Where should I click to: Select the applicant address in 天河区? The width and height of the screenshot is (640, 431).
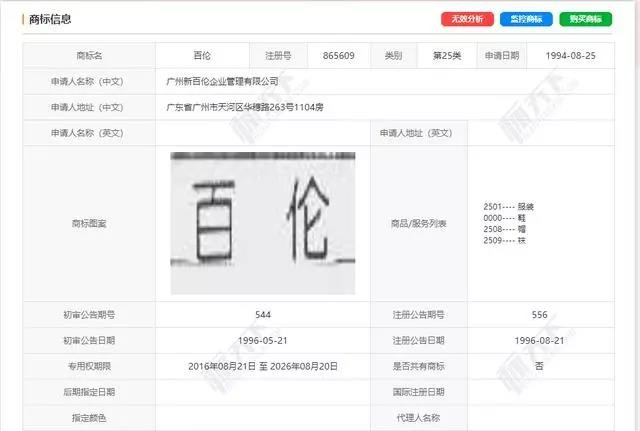pos(244,107)
